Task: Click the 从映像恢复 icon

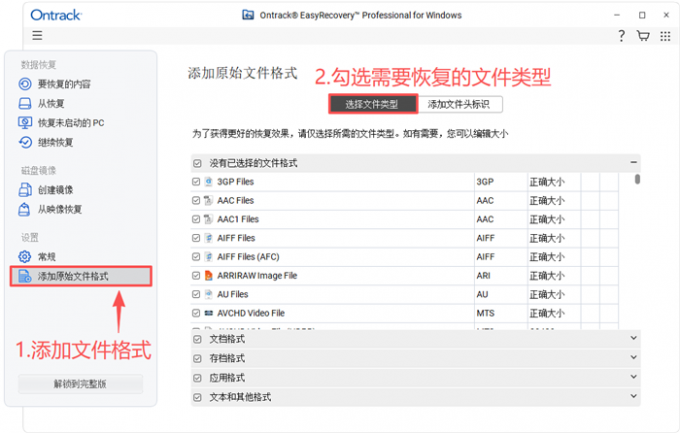Action: pos(24,209)
